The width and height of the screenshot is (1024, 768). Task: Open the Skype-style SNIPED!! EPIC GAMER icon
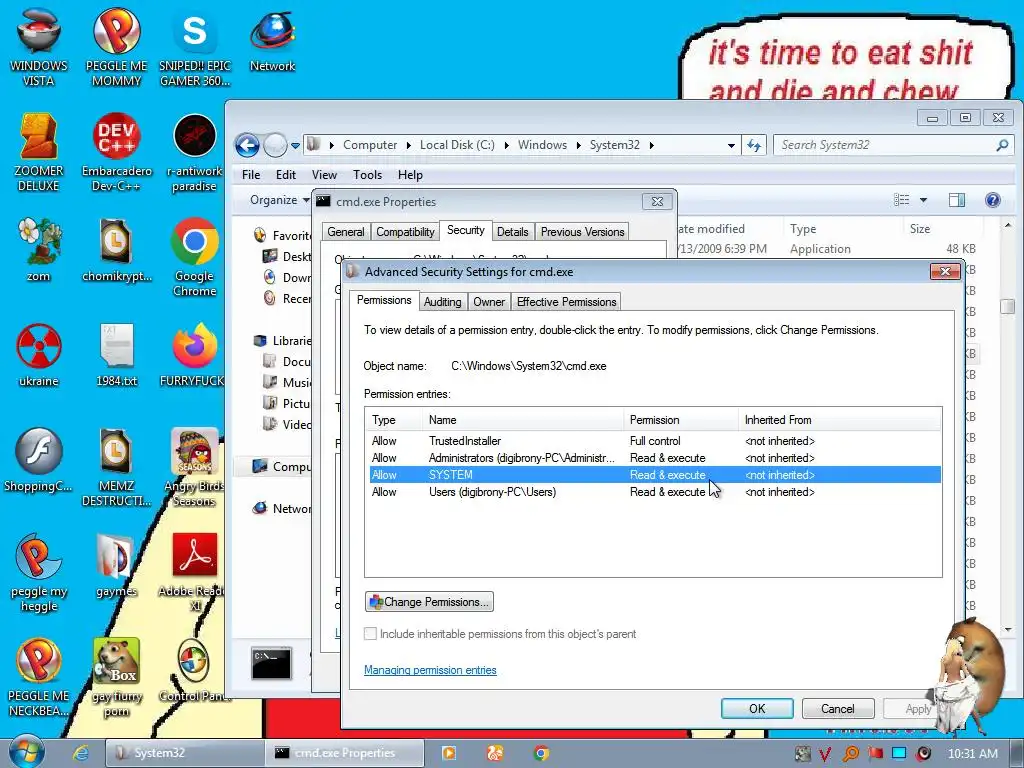pyautogui.click(x=195, y=47)
